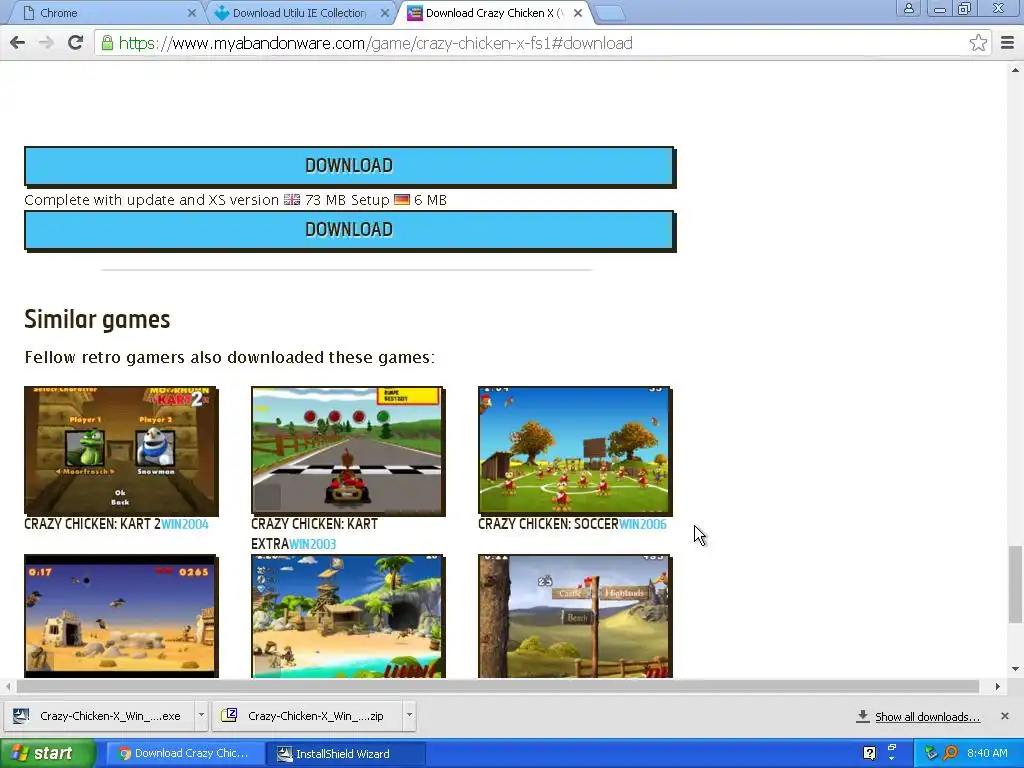Screen dimensions: 1024x768
Task: Click the horizontal scroll left arrow
Action: click(x=8, y=686)
